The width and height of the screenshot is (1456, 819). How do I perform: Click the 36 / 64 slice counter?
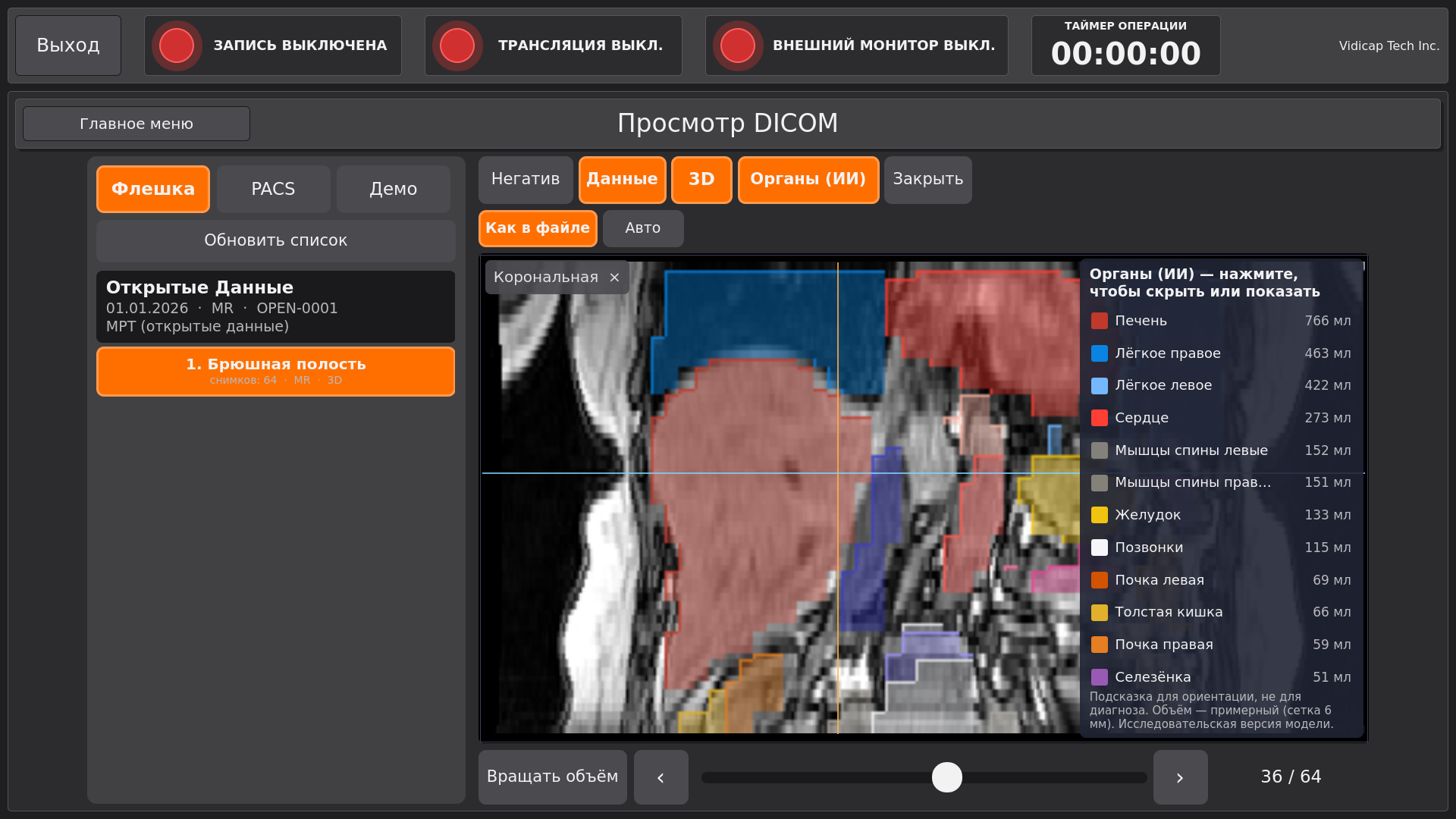1291,777
